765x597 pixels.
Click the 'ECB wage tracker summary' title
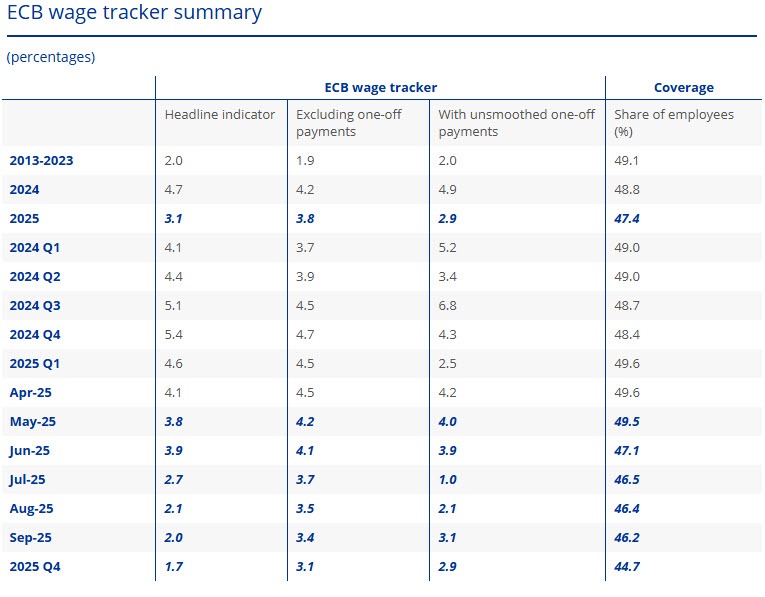click(134, 13)
